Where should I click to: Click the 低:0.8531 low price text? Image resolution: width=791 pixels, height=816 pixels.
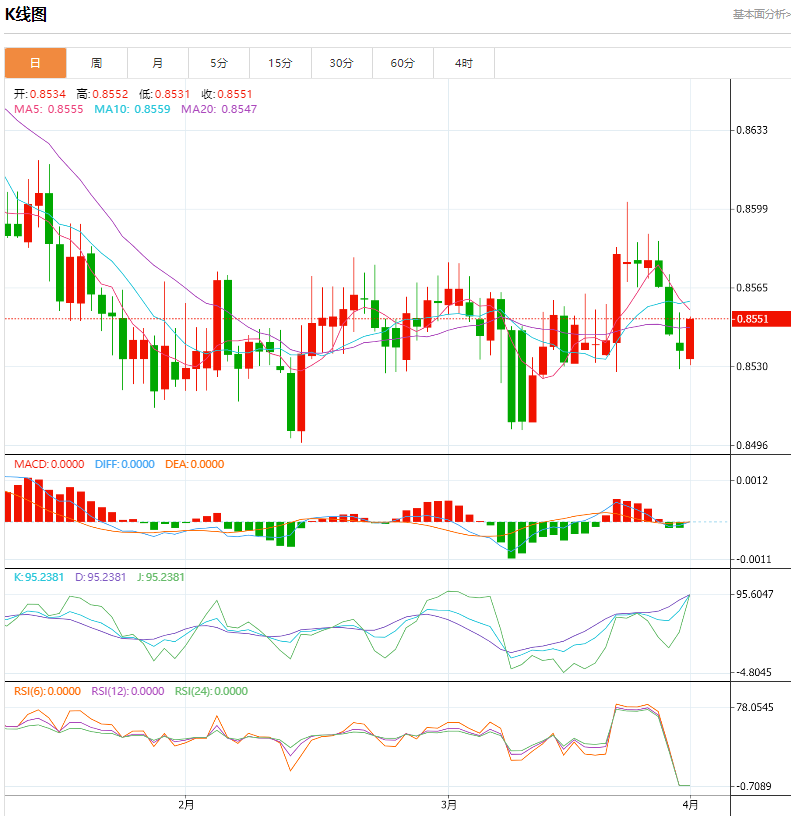pos(164,94)
